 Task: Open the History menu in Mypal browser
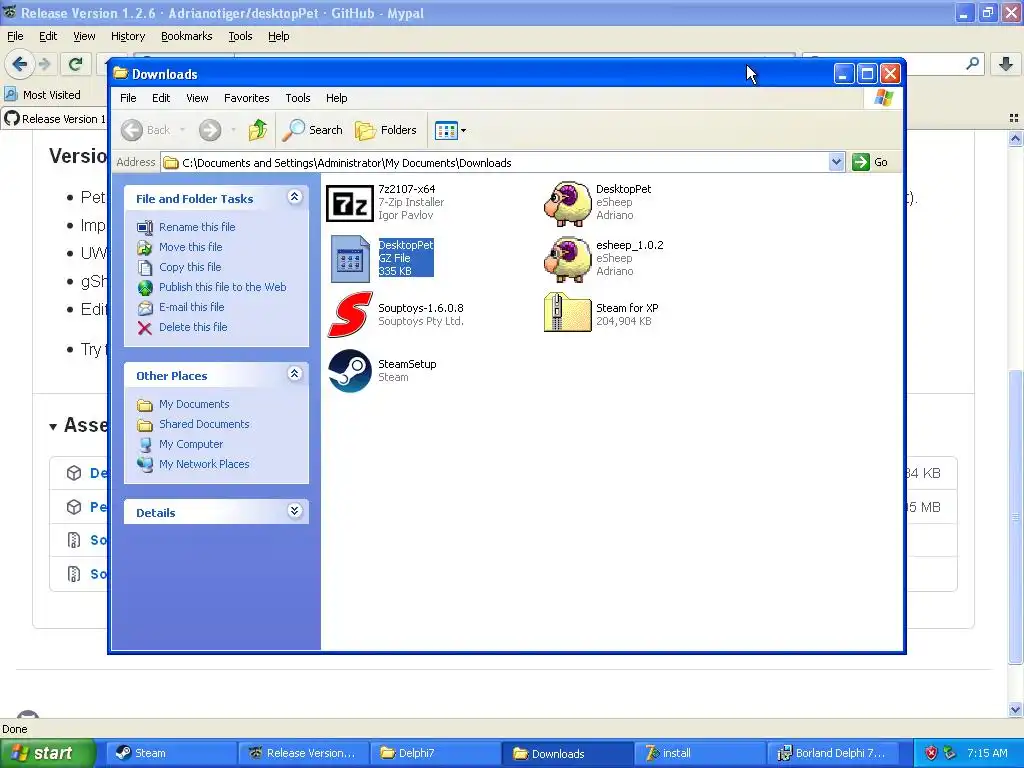pyautogui.click(x=127, y=37)
